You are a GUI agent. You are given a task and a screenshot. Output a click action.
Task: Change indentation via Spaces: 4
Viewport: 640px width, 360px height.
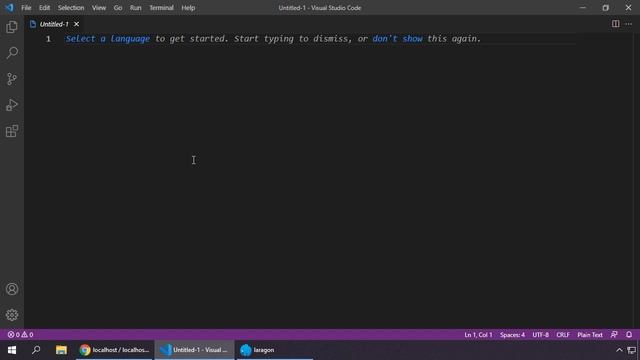(512, 335)
